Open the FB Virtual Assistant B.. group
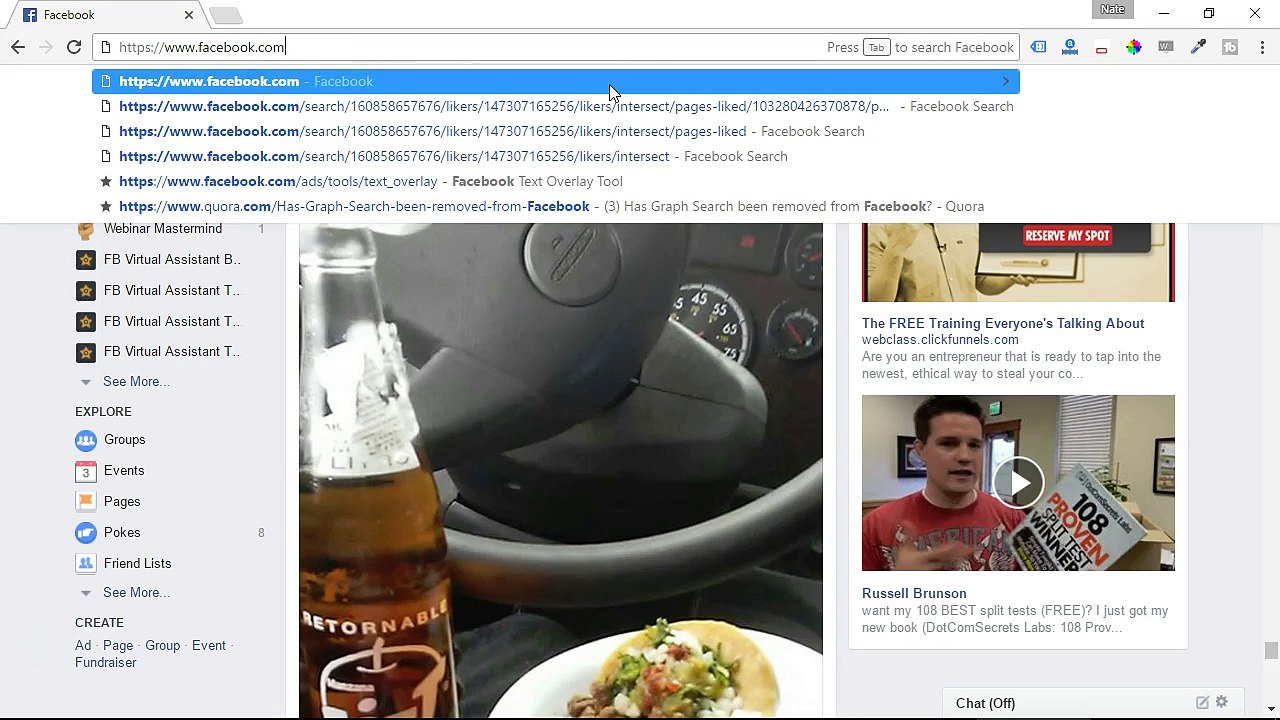The image size is (1280, 720). coord(172,259)
